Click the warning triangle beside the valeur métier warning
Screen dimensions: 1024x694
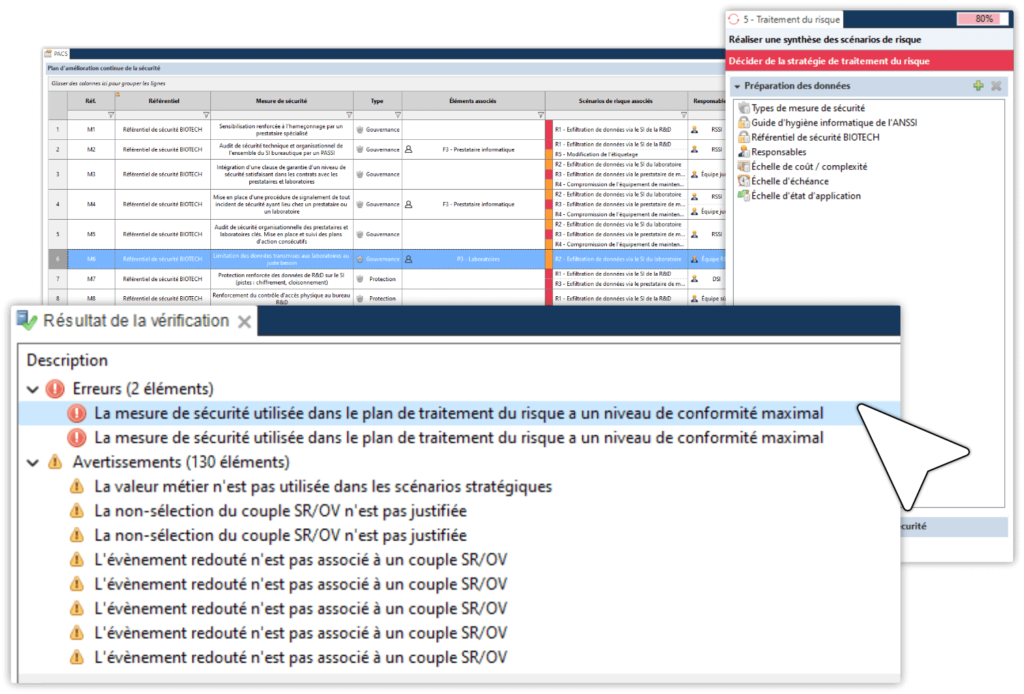click(75, 486)
